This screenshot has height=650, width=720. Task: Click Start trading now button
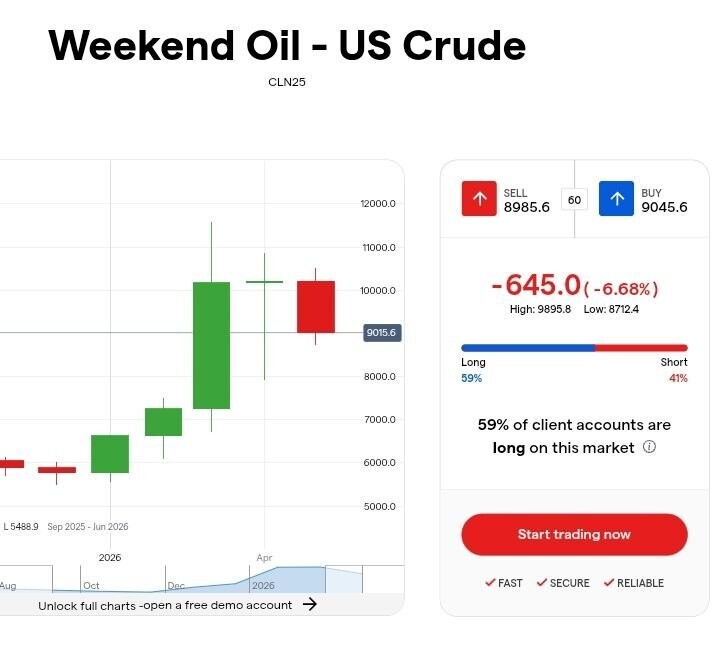574,534
